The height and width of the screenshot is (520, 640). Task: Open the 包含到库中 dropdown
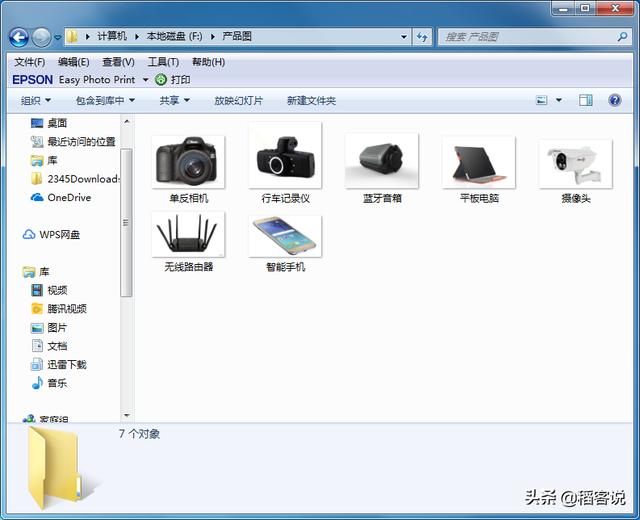[105, 100]
